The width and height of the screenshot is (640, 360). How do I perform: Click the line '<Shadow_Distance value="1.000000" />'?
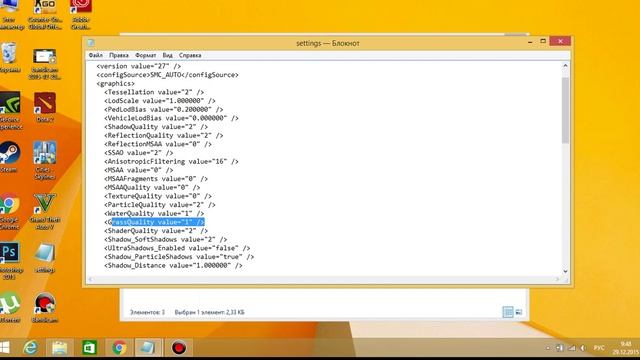coord(173,266)
